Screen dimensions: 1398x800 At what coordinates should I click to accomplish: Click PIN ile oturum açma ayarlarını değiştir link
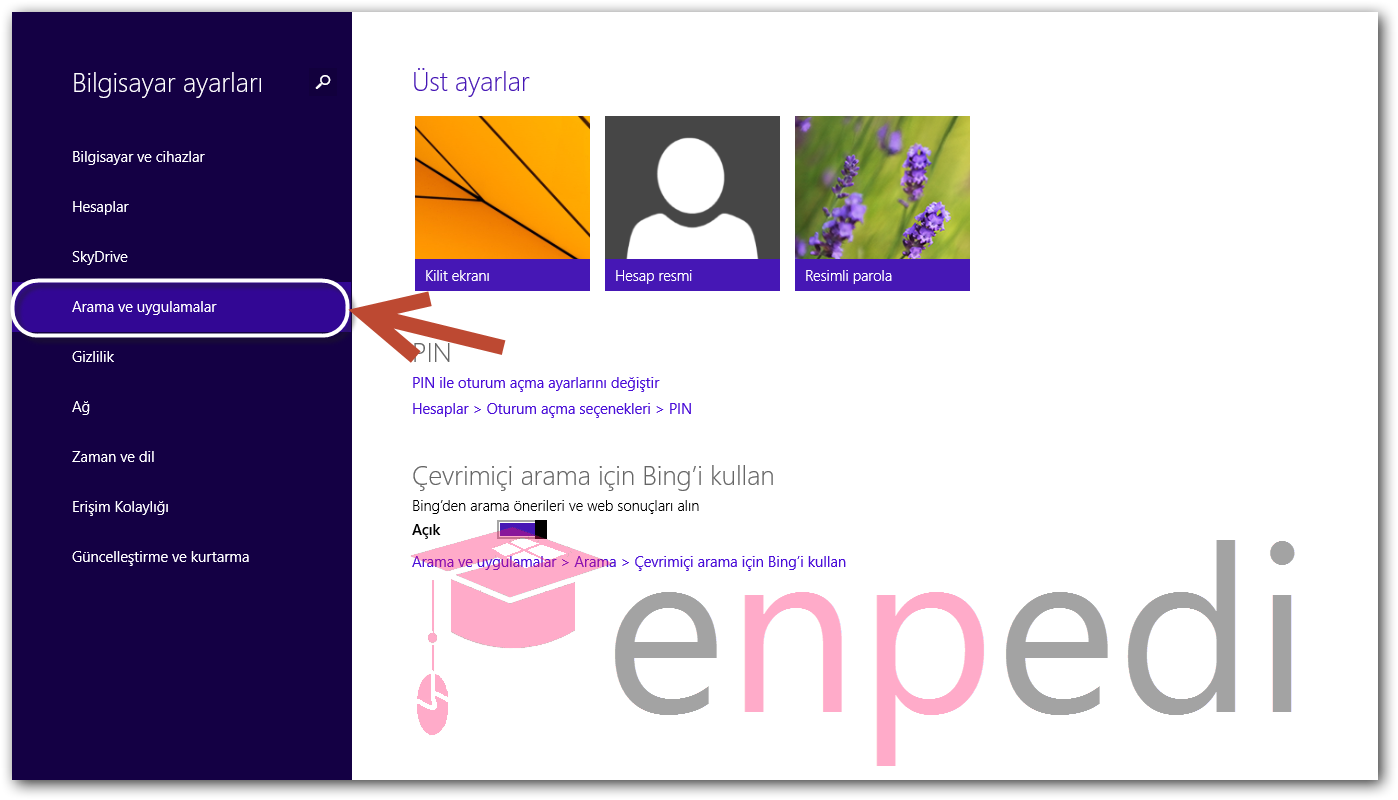pos(536,383)
